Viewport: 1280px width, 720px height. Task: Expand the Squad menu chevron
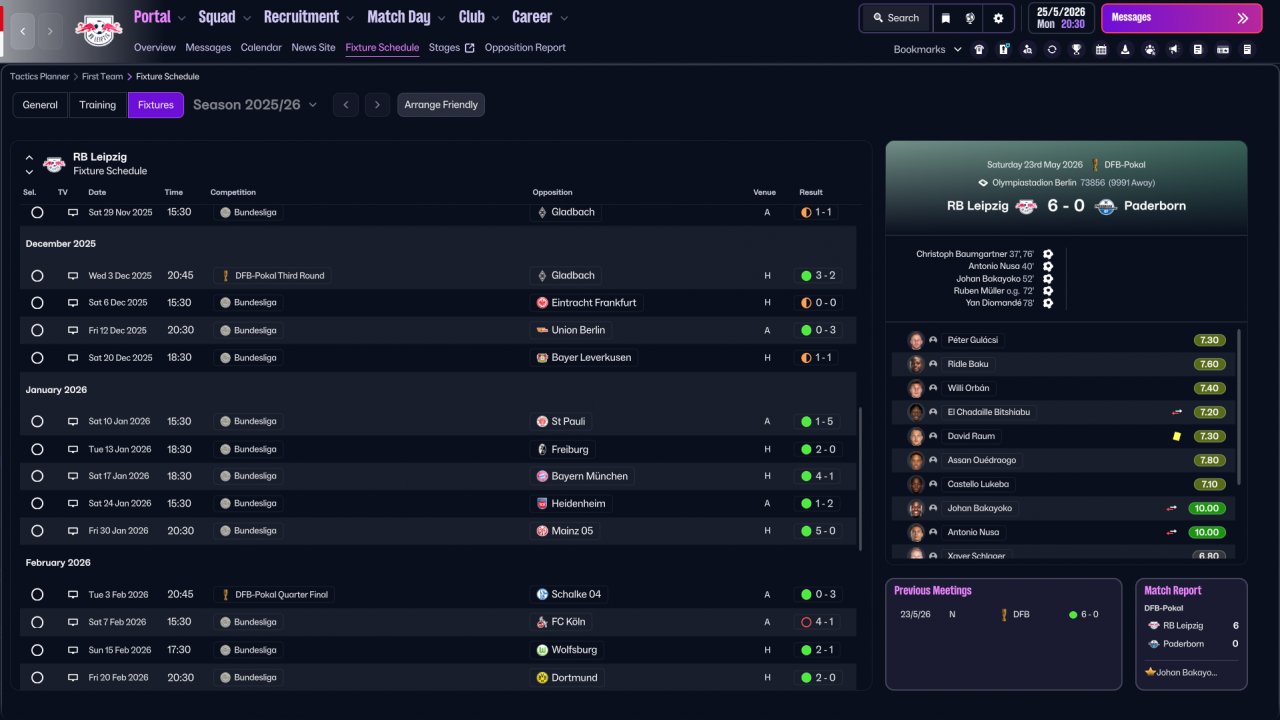pos(247,18)
